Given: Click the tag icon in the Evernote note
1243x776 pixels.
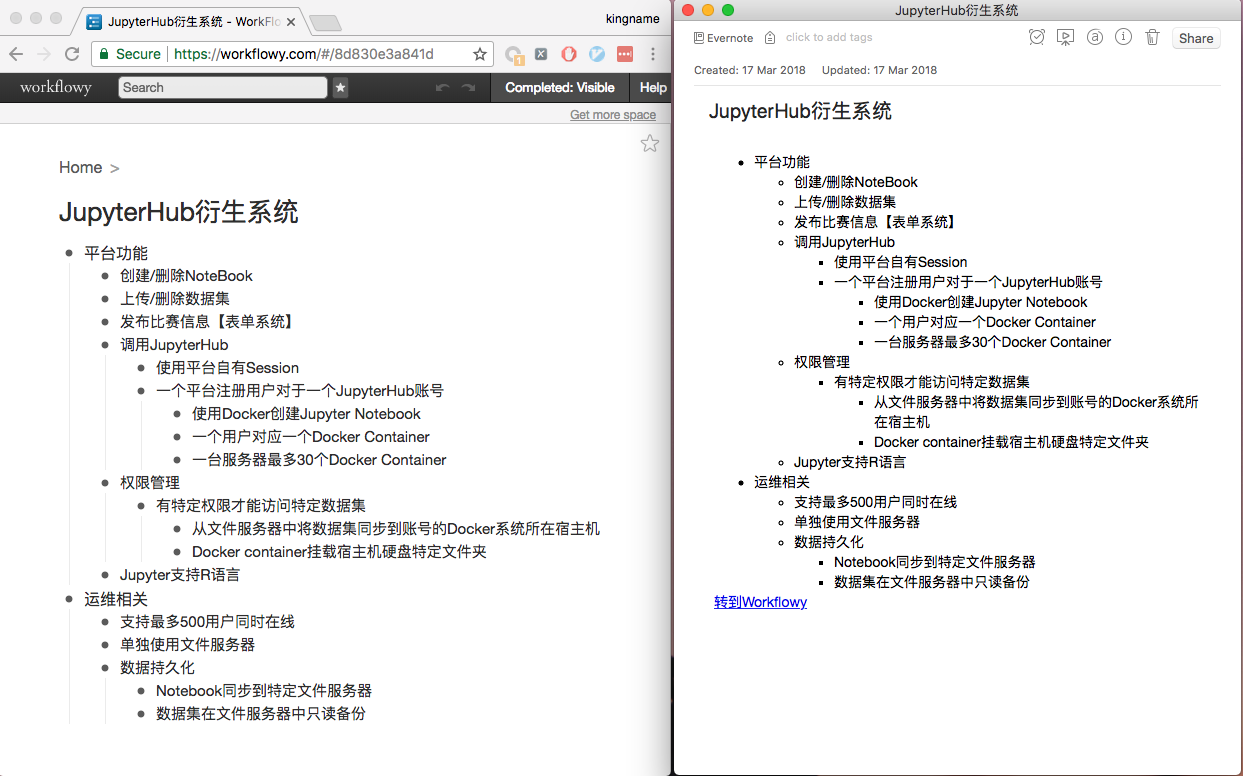Looking at the screenshot, I should [769, 38].
